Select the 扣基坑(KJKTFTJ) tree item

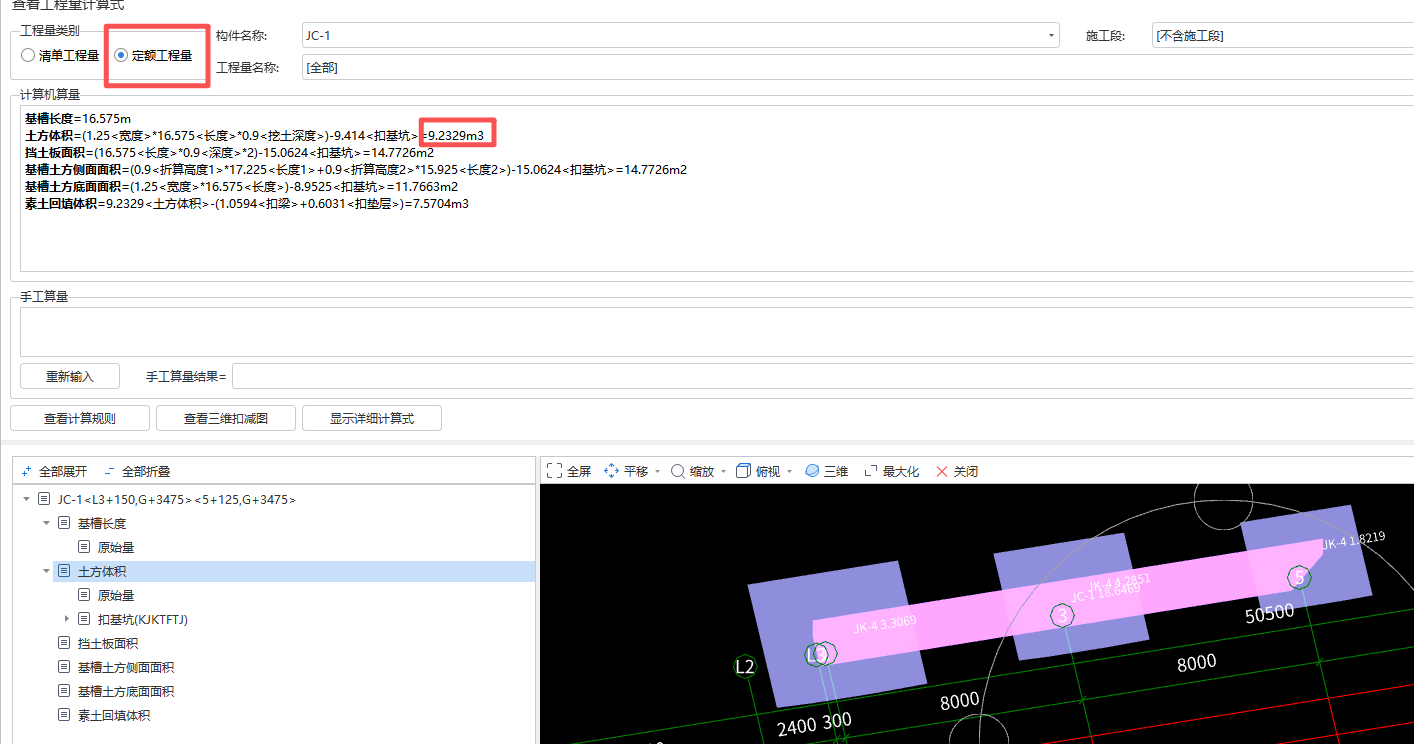point(143,619)
